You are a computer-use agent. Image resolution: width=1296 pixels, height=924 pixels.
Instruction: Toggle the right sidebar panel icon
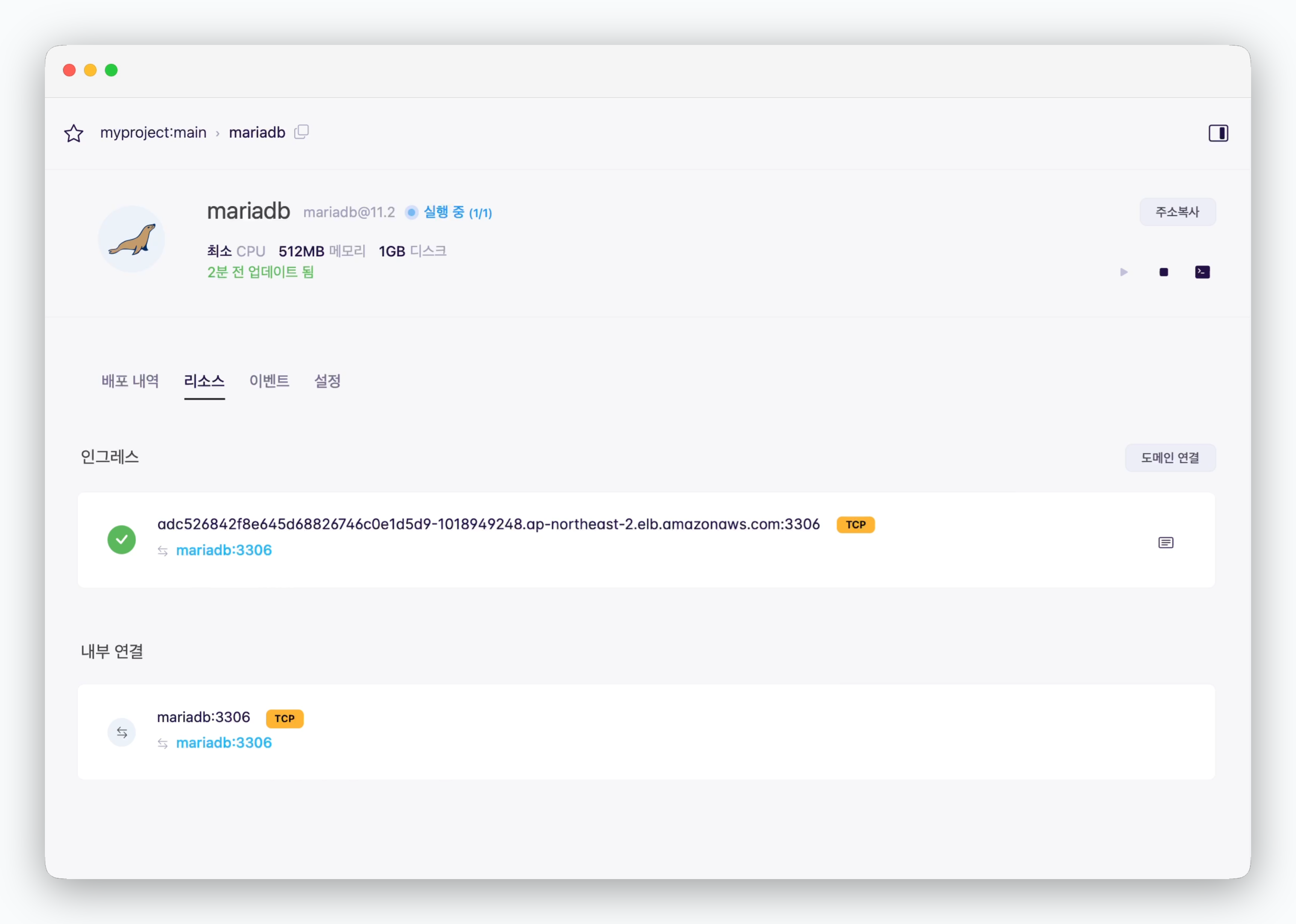pos(1218,133)
